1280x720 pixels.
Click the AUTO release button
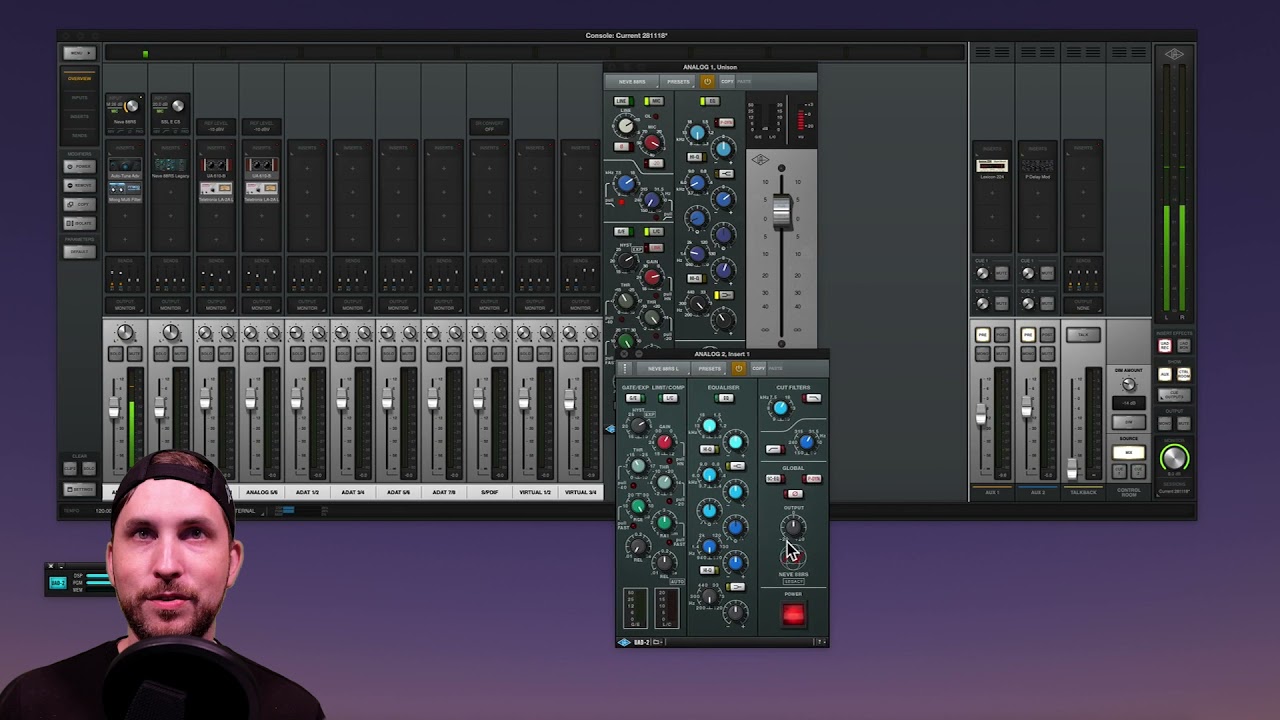[x=676, y=581]
